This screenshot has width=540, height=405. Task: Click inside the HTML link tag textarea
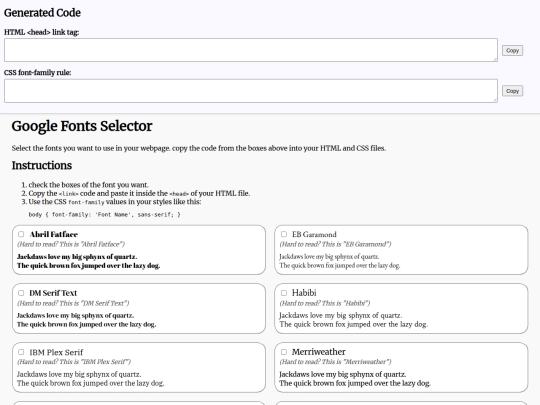pyautogui.click(x=251, y=50)
